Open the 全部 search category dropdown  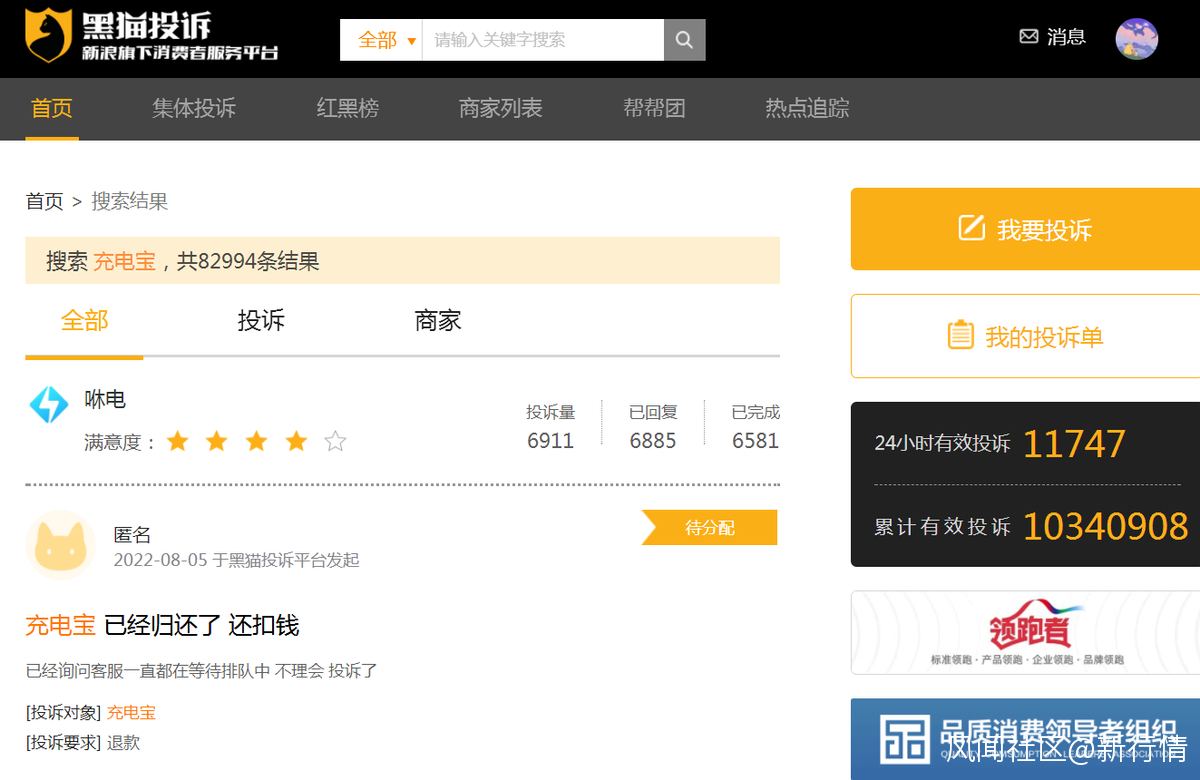tap(381, 40)
